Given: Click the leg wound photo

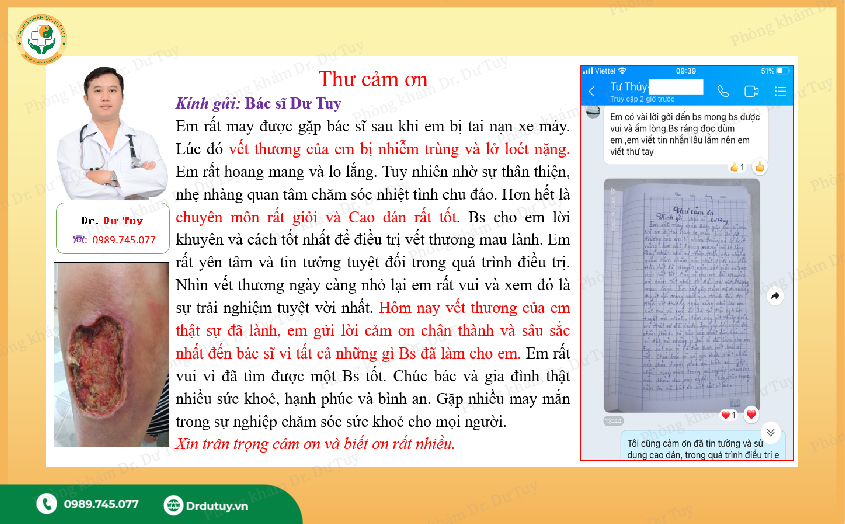Looking at the screenshot, I should [112, 355].
